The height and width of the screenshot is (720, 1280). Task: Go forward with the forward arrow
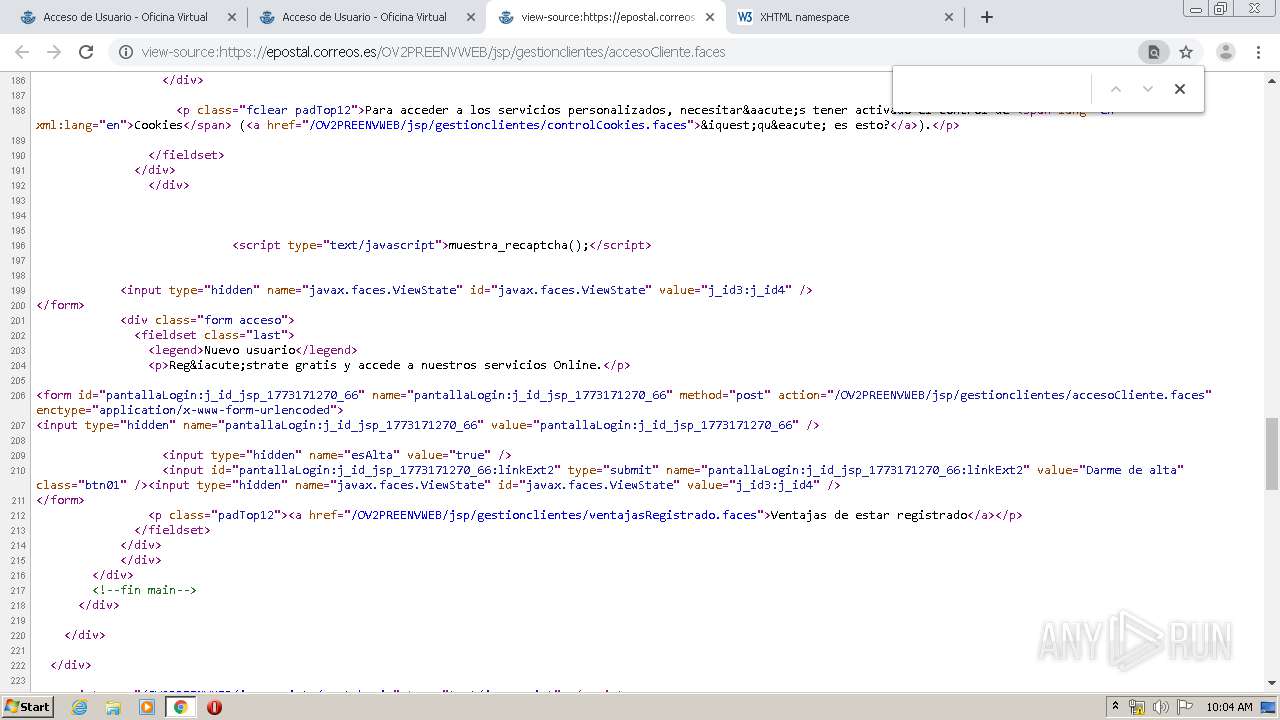pos(54,52)
